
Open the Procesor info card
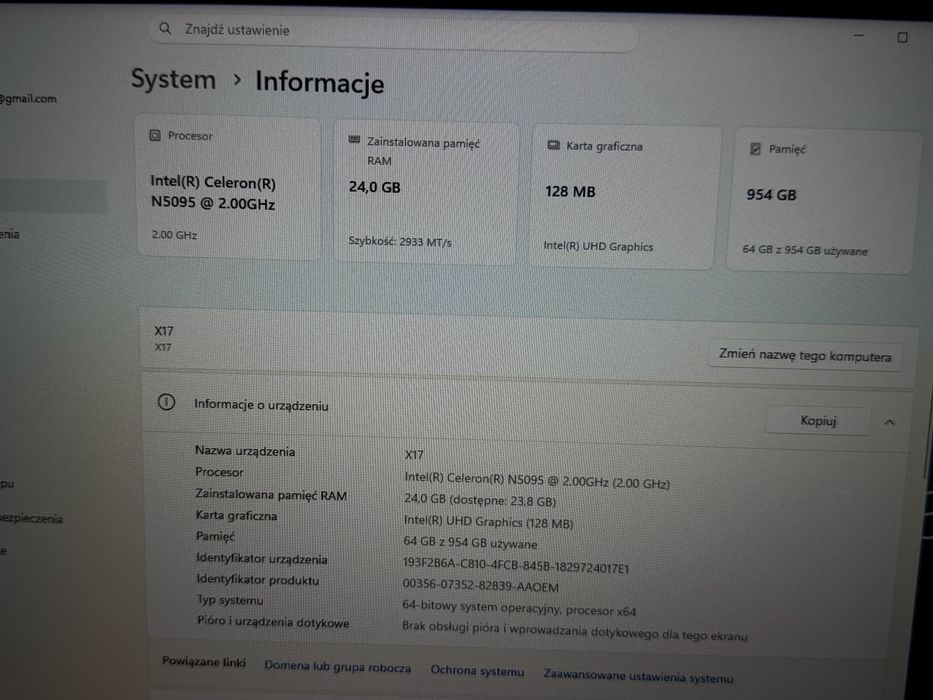pyautogui.click(x=228, y=188)
